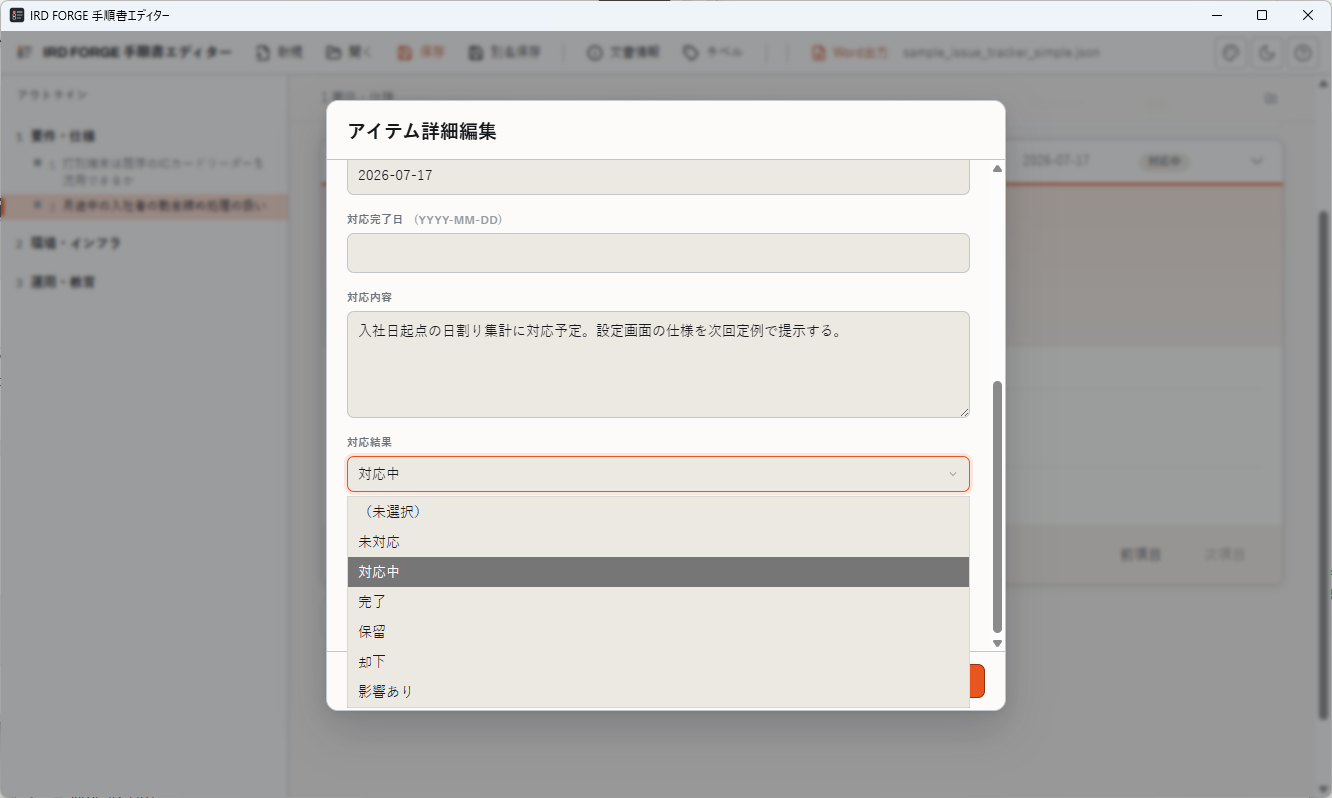Select 完了 as the response result
1332x798 pixels.
pos(658,602)
